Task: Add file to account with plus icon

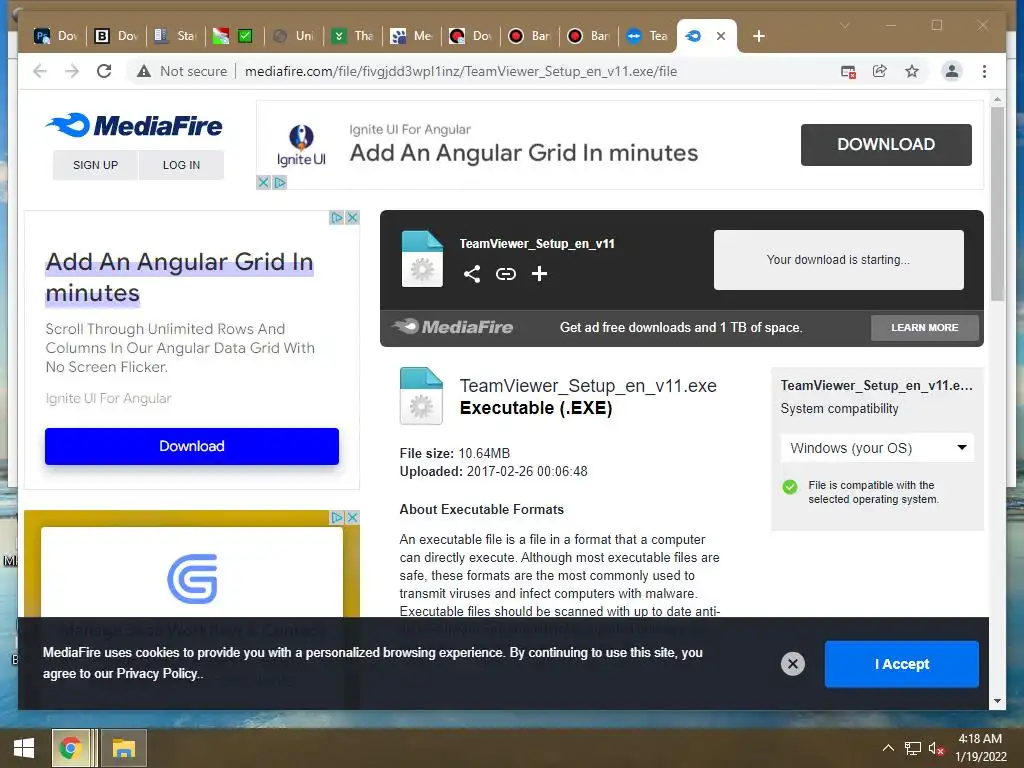Action: 539,274
